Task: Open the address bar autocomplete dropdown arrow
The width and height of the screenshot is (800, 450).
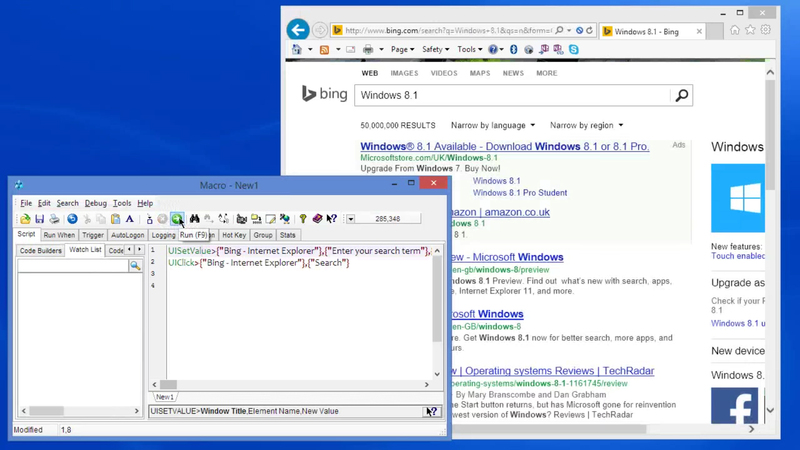Action: click(x=569, y=31)
